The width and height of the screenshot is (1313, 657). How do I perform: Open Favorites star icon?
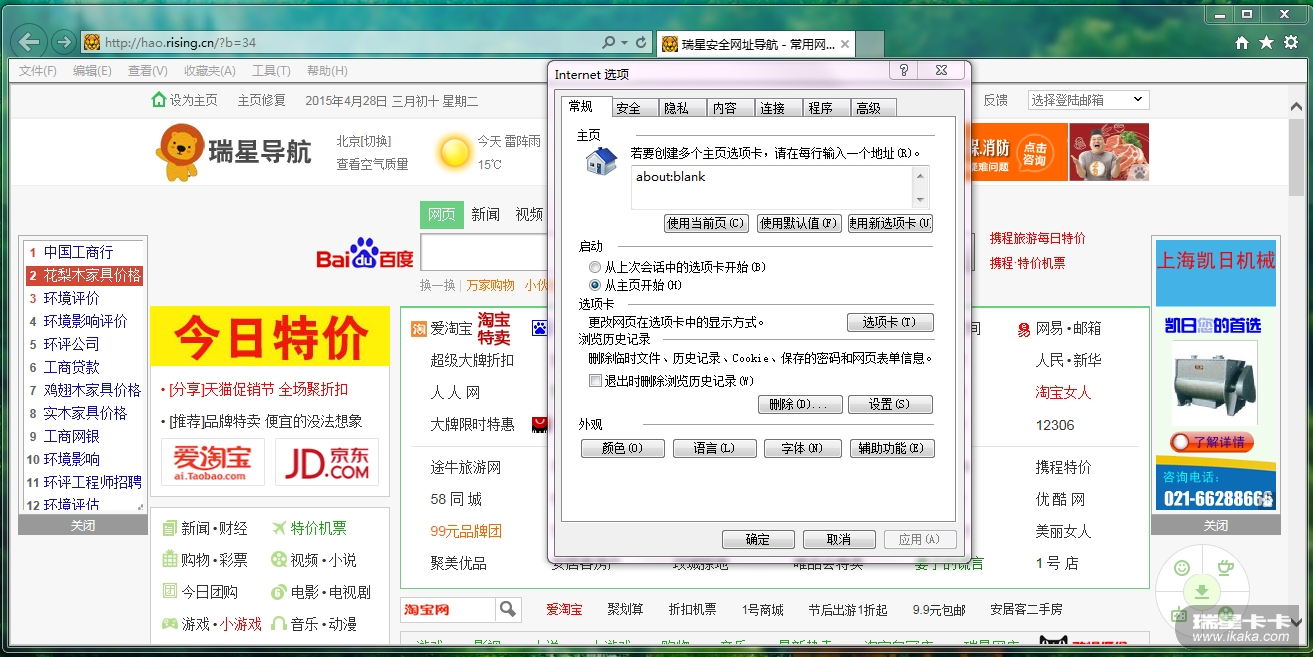click(1266, 42)
